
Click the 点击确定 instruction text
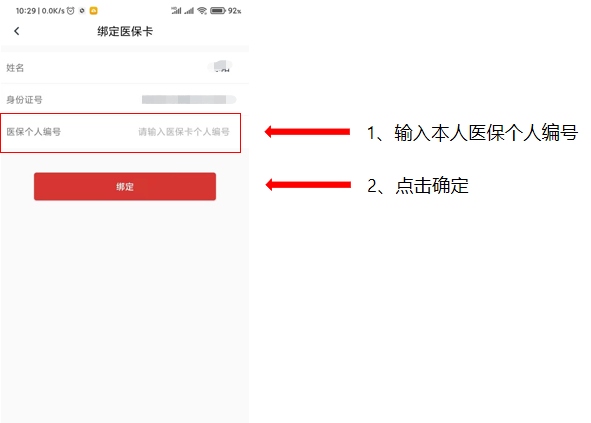[x=432, y=185]
